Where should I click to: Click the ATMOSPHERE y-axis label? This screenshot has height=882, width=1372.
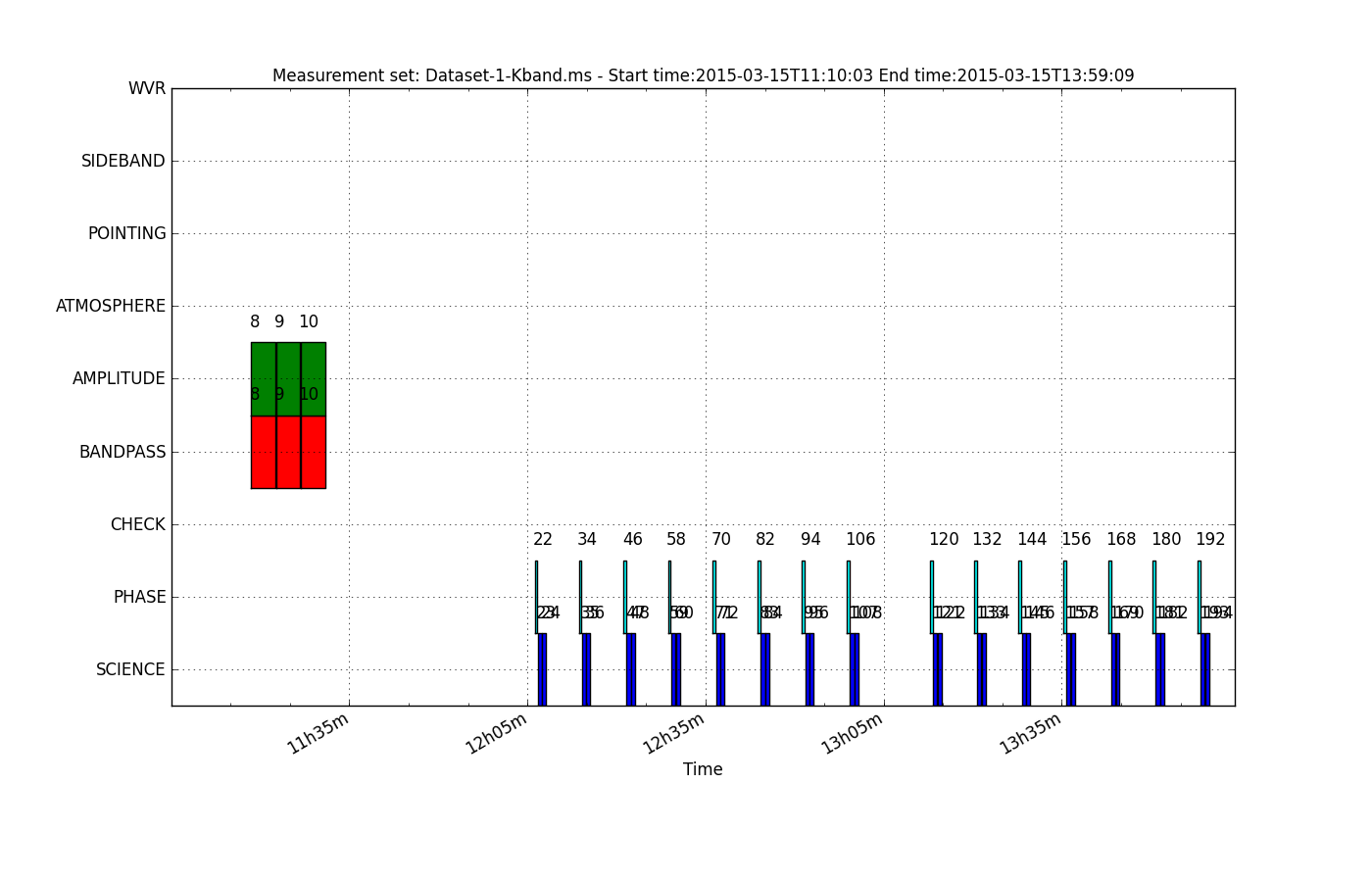(x=111, y=306)
